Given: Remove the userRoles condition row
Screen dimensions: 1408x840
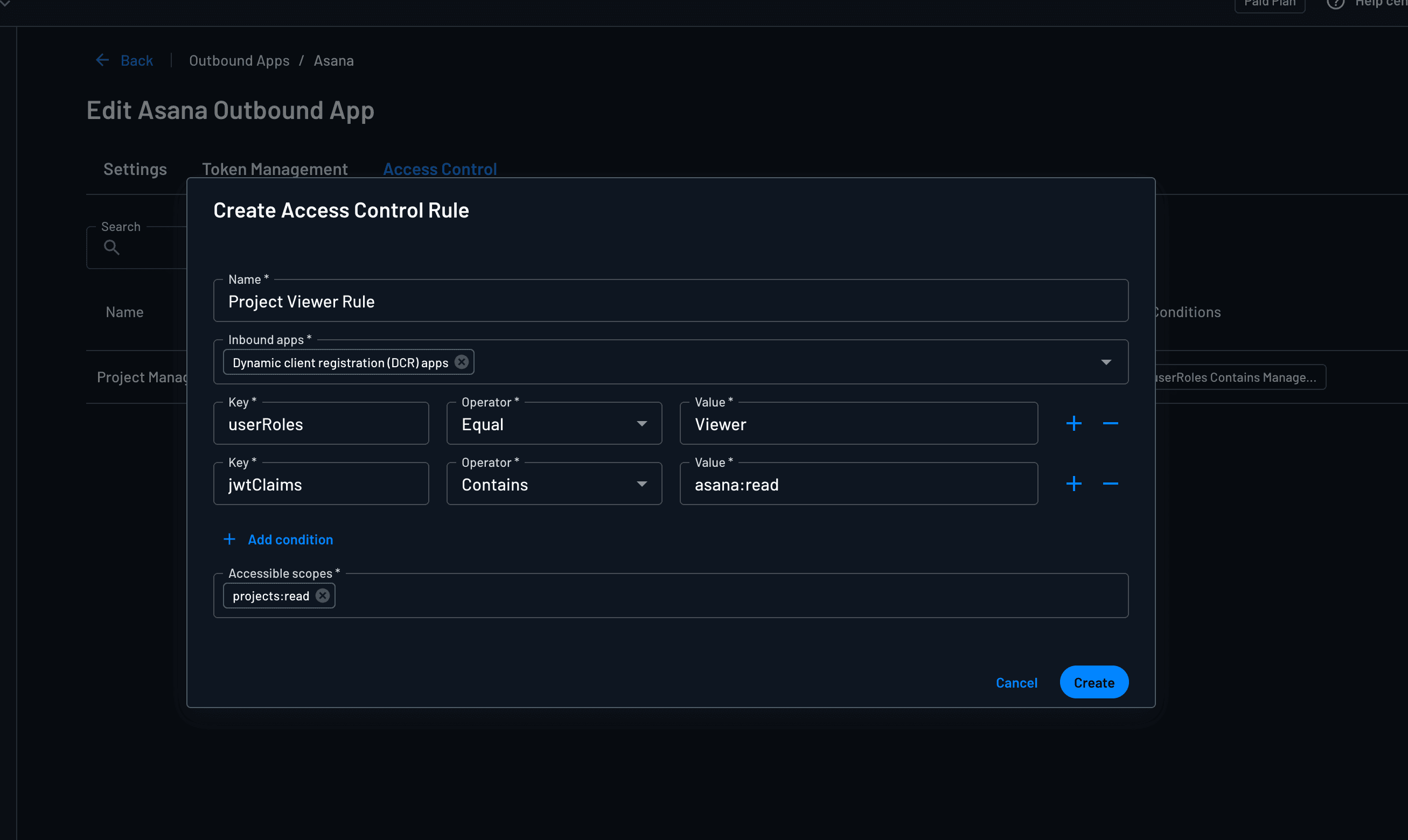Looking at the screenshot, I should coord(1110,423).
